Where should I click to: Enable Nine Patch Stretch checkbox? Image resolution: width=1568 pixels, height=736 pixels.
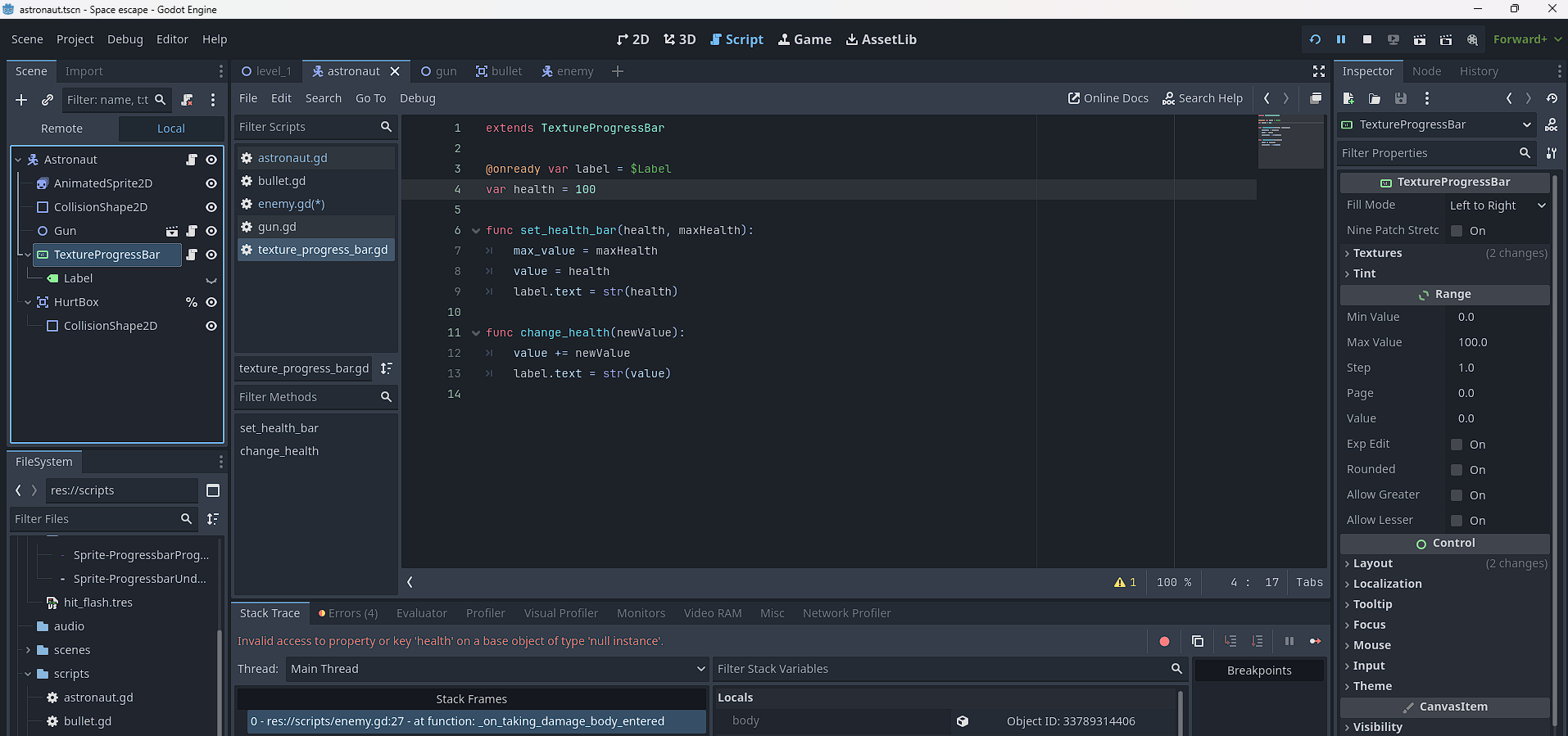[x=1457, y=231]
